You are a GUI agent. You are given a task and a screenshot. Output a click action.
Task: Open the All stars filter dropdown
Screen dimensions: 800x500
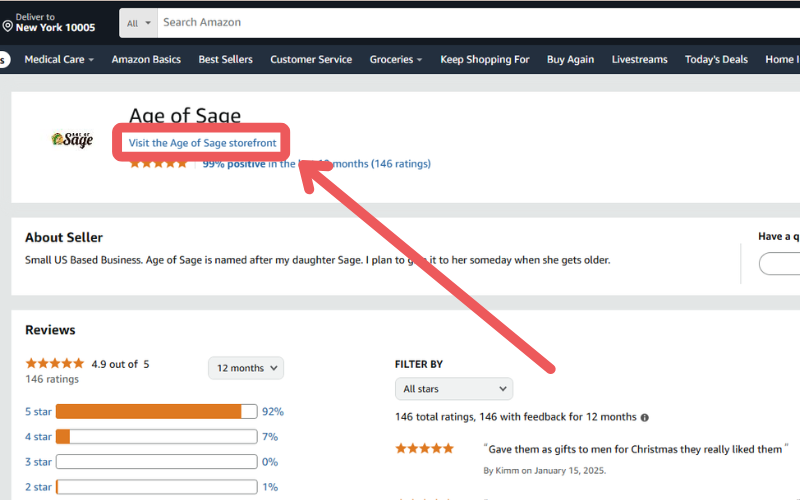click(x=454, y=389)
